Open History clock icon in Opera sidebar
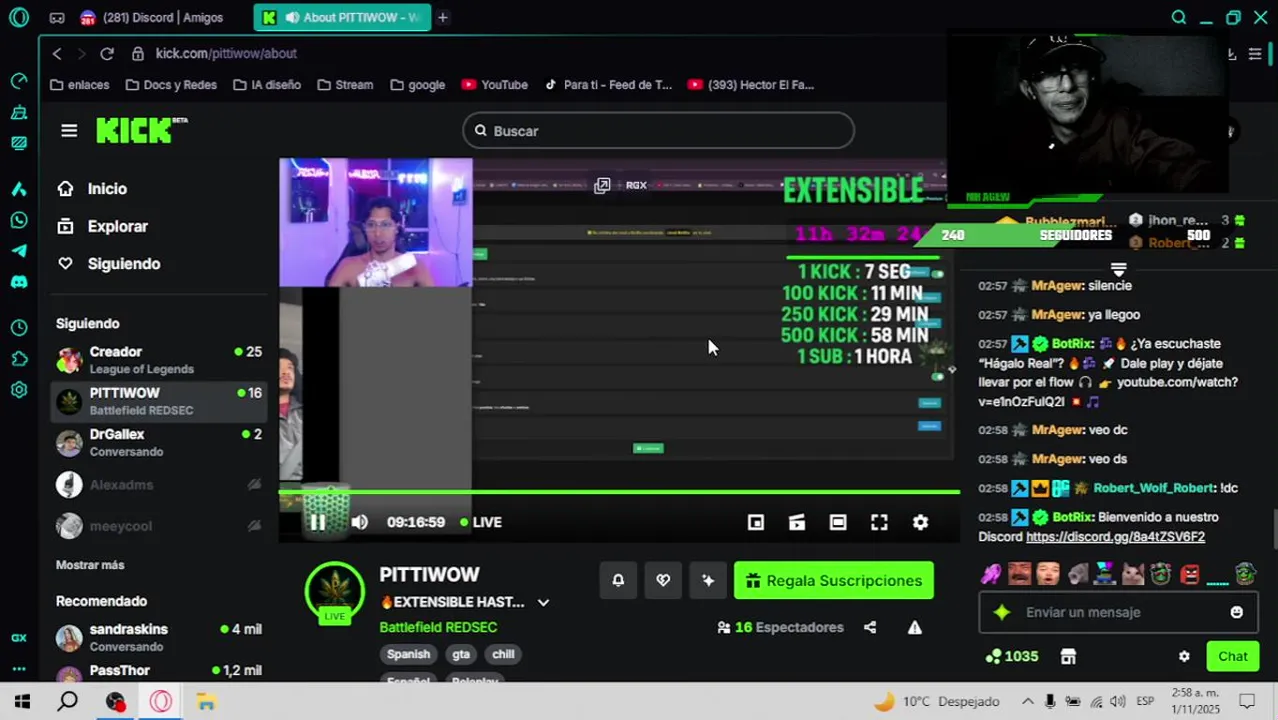1278x720 pixels. tap(19, 327)
